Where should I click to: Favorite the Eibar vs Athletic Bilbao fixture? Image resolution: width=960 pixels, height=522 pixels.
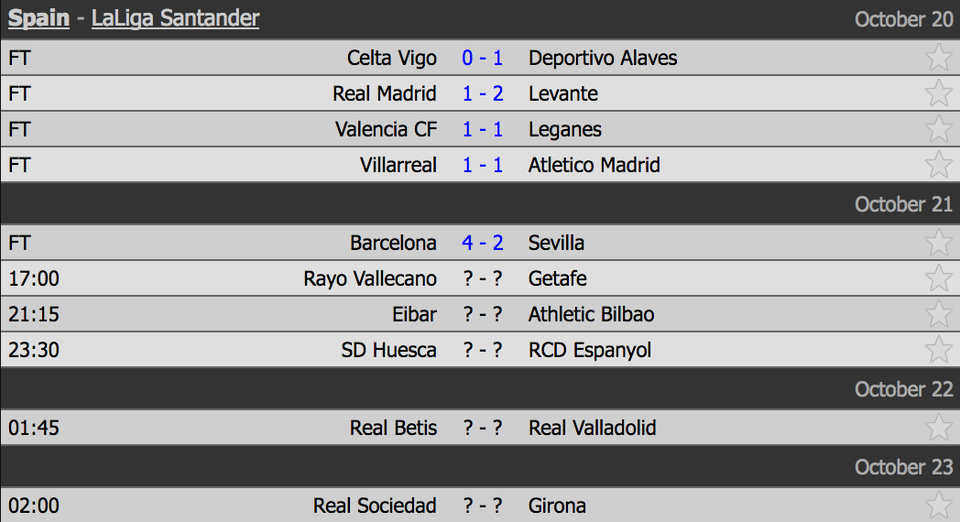(x=938, y=313)
